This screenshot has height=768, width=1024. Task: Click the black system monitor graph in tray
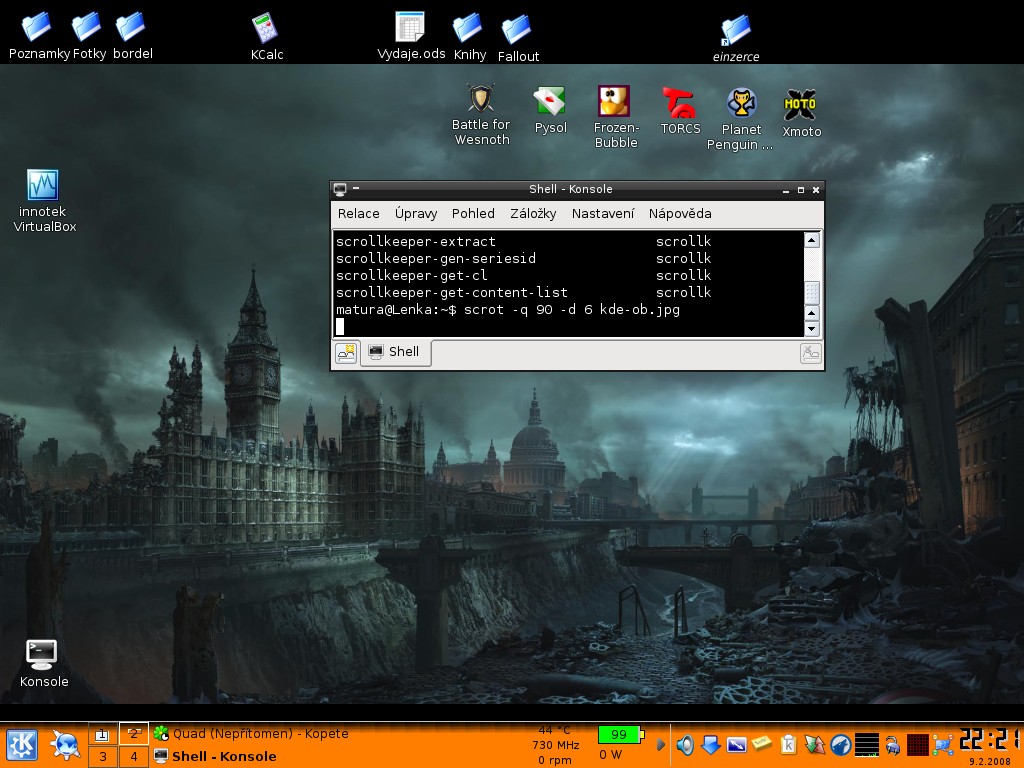(x=867, y=744)
